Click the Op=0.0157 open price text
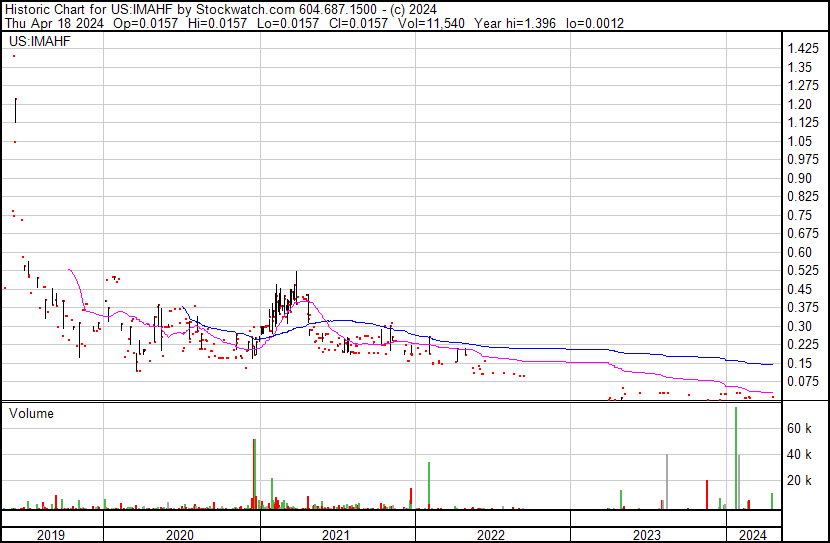Image resolution: width=830 pixels, height=543 pixels. pyautogui.click(x=146, y=23)
